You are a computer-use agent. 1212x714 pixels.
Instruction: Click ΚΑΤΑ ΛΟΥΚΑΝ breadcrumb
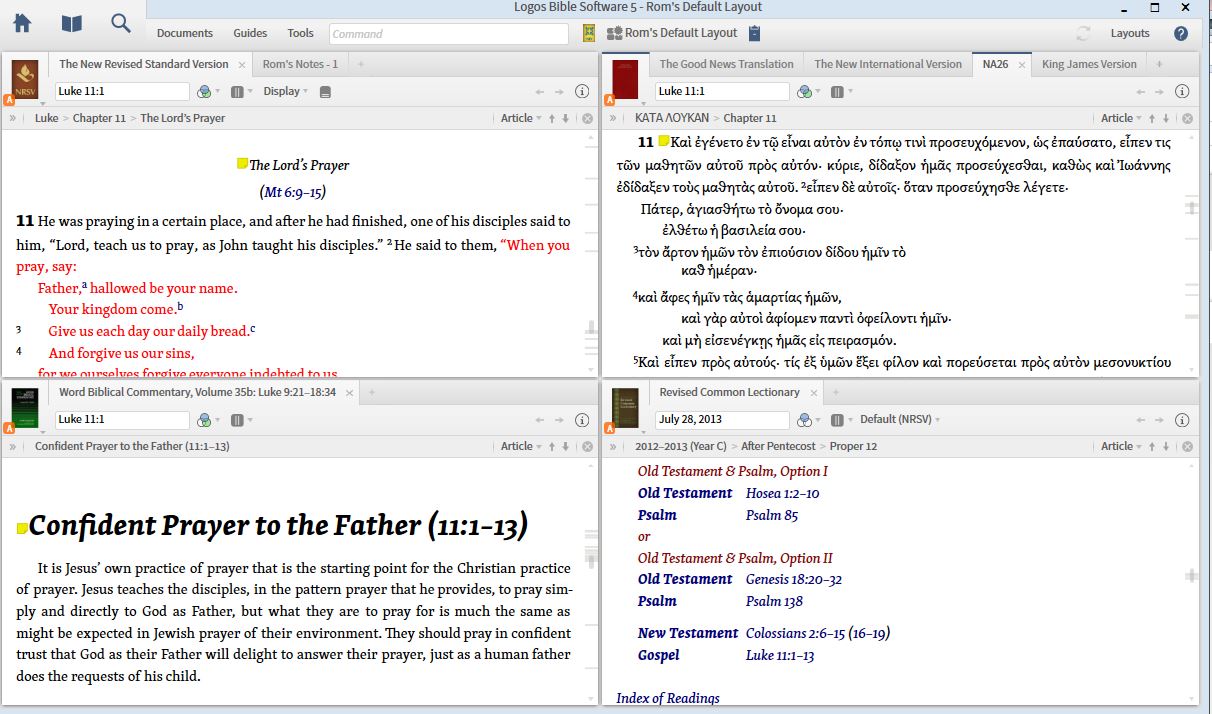point(670,118)
